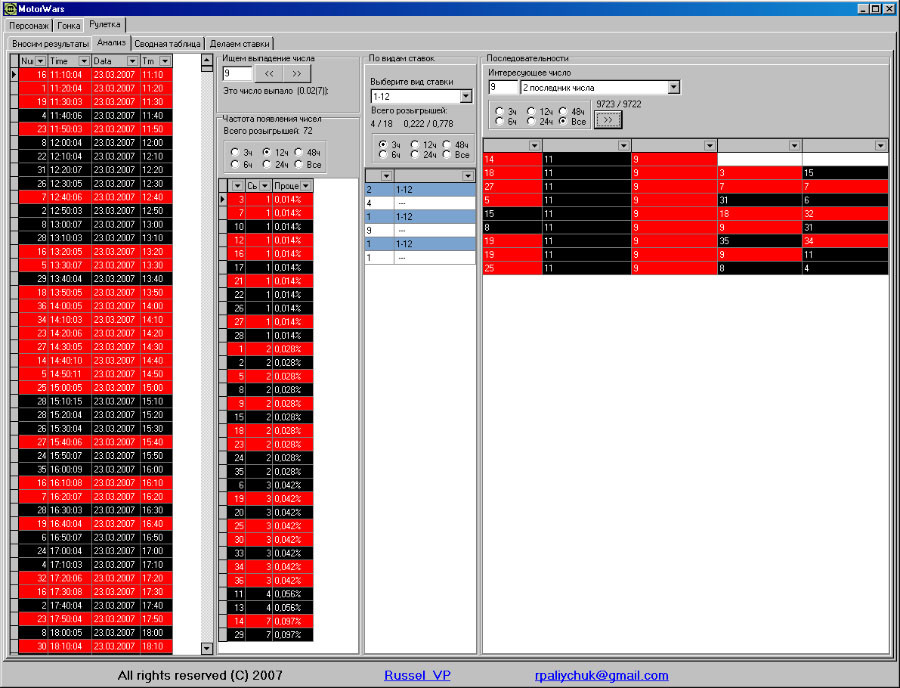Viewport: 900px width, 688px height.
Task: Switch to the Делаем ставки sub-tab
Action: 239,44
